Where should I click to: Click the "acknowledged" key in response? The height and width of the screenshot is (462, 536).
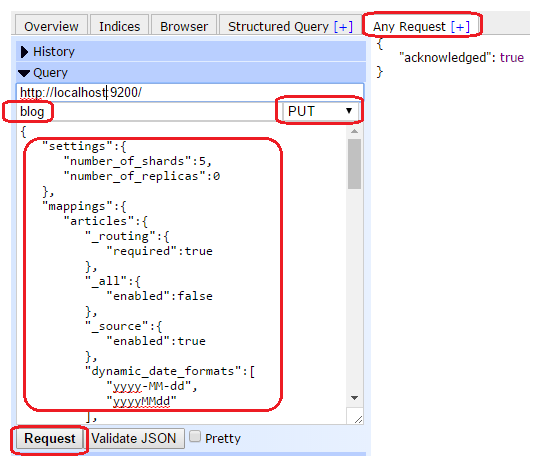(x=445, y=57)
